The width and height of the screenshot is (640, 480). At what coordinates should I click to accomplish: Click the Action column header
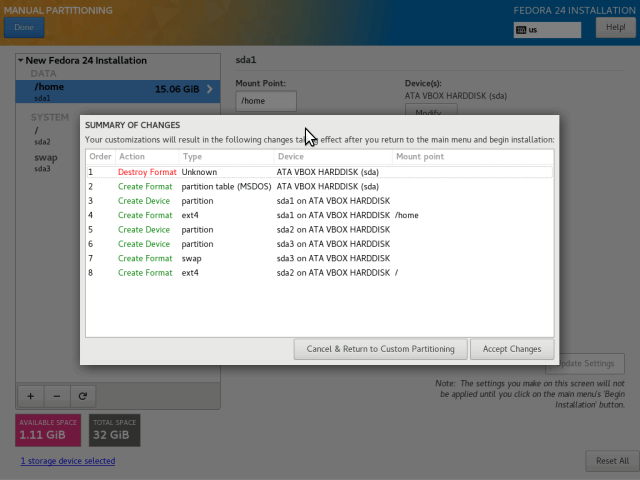(147, 157)
